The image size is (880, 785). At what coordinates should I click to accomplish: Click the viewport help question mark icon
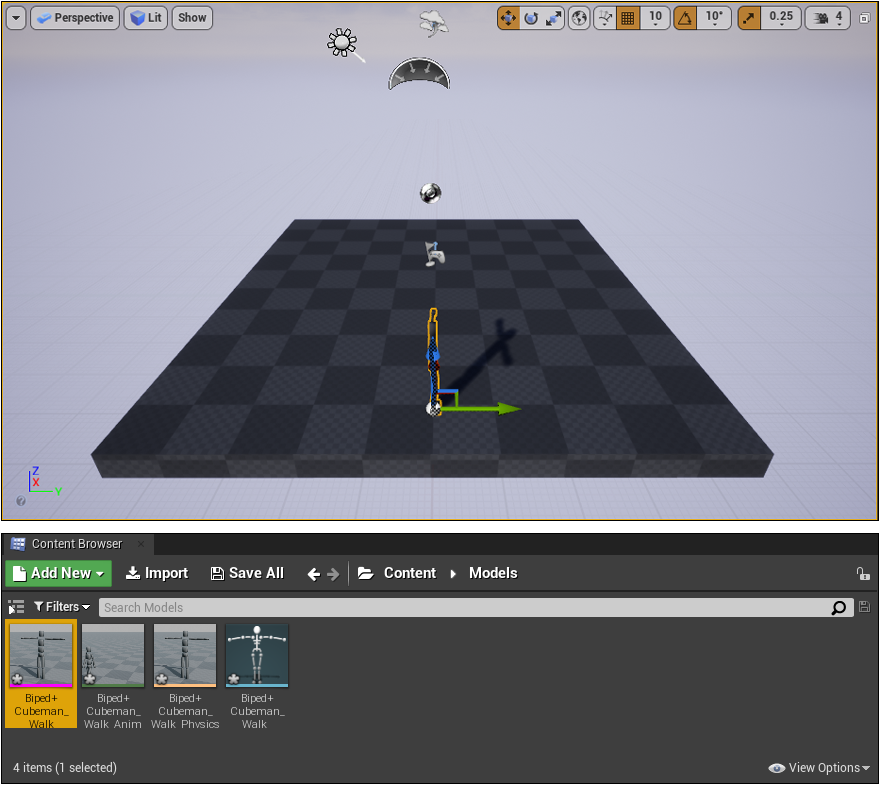(21, 501)
